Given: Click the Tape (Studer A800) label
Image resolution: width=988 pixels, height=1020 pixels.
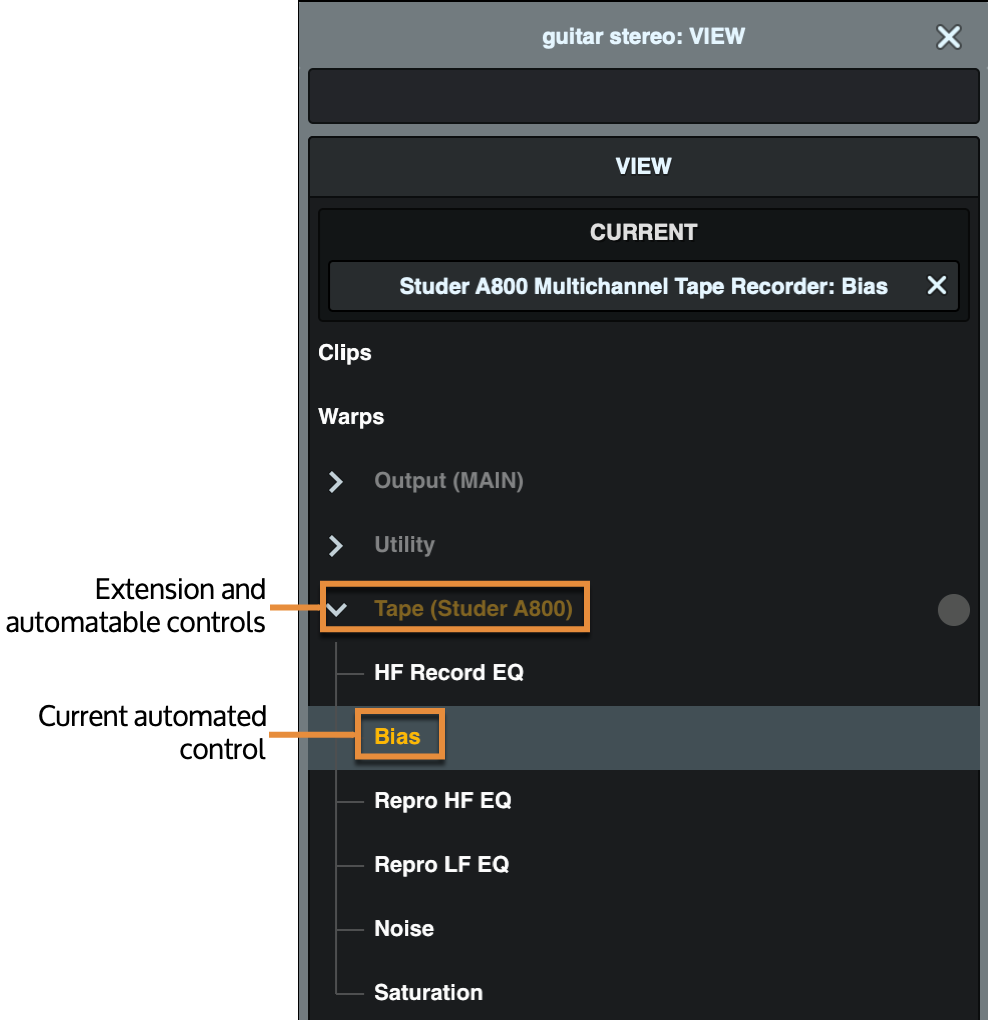Looking at the screenshot, I should (x=473, y=609).
